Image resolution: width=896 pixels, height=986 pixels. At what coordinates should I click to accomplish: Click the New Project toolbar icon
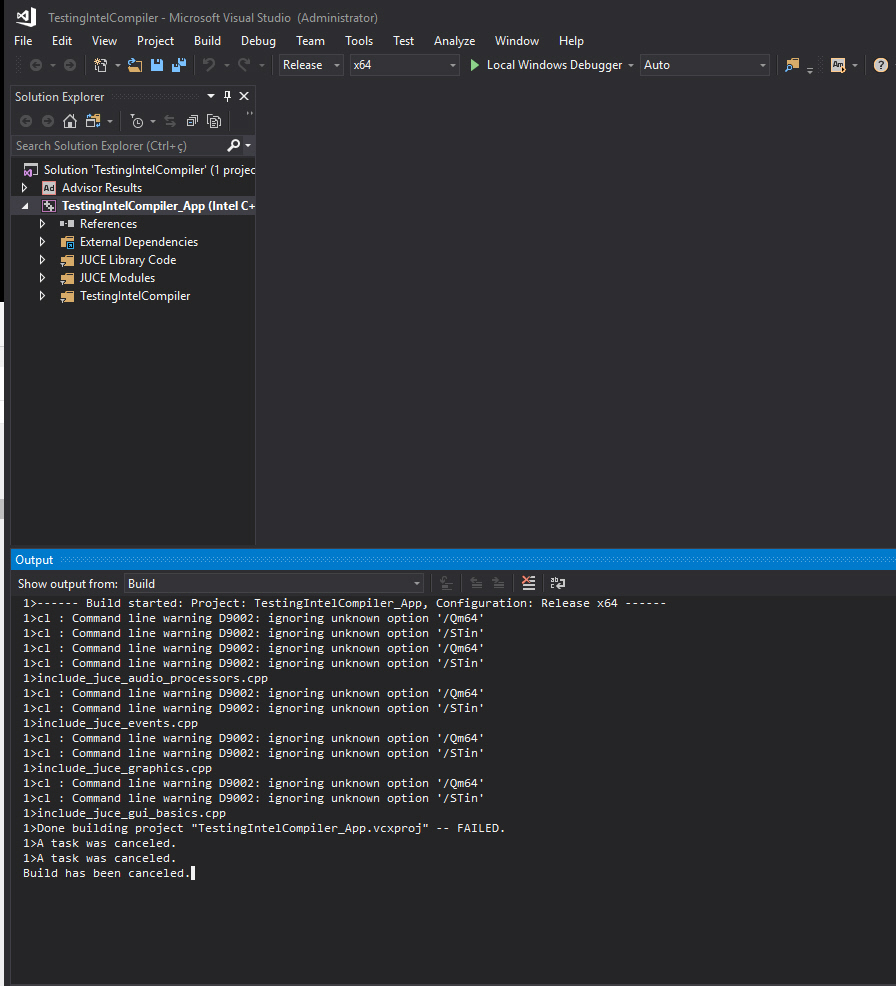[x=101, y=65]
